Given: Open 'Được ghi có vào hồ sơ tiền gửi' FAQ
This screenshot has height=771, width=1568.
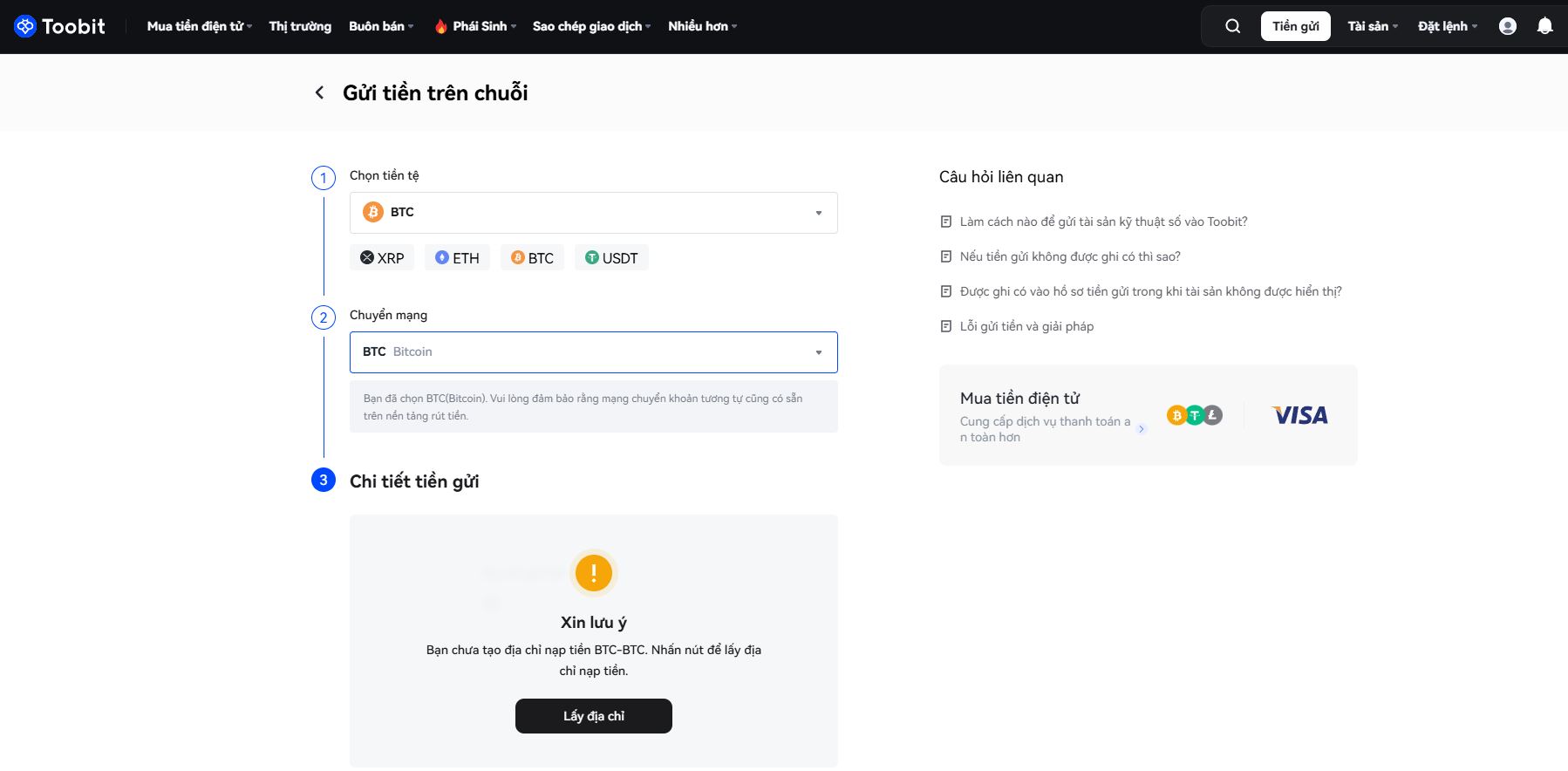Looking at the screenshot, I should [1150, 291].
